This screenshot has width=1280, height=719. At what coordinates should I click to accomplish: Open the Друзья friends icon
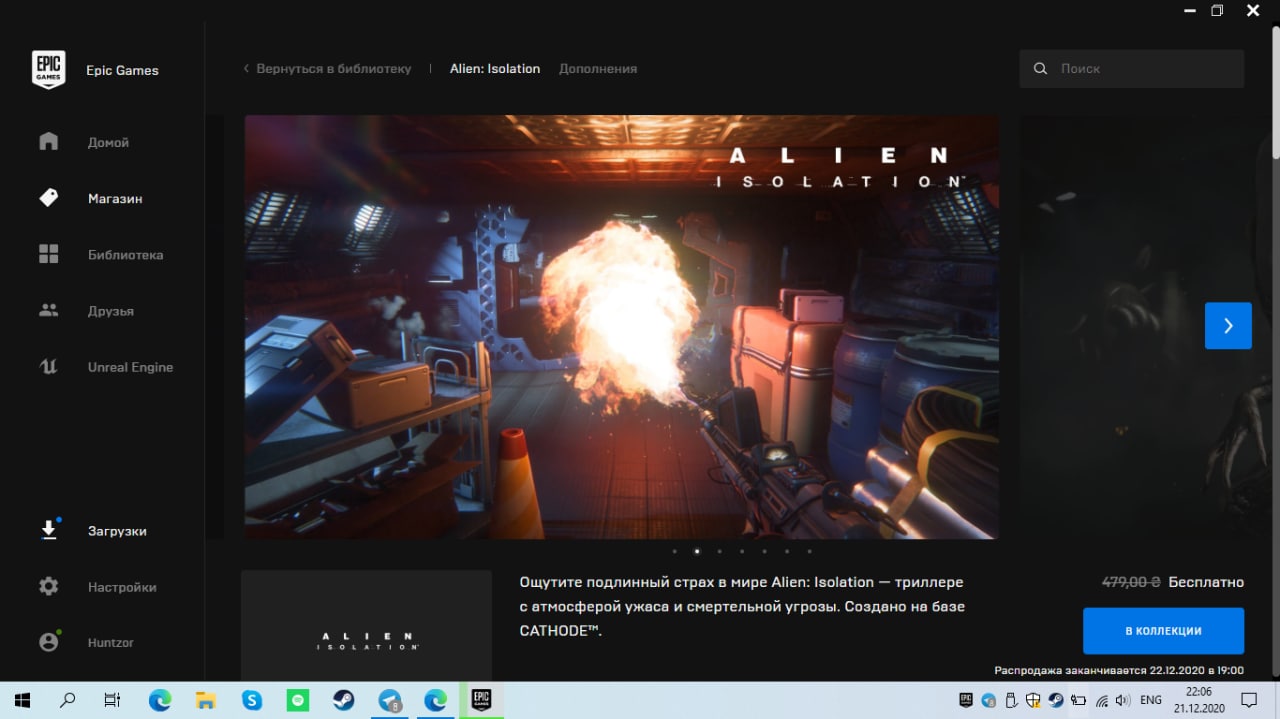pos(49,310)
